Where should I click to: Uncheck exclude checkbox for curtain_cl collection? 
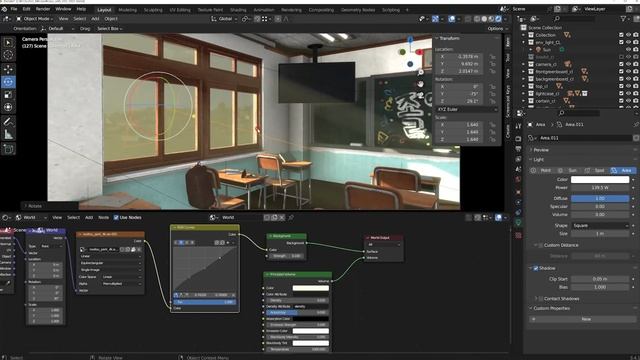[621, 101]
